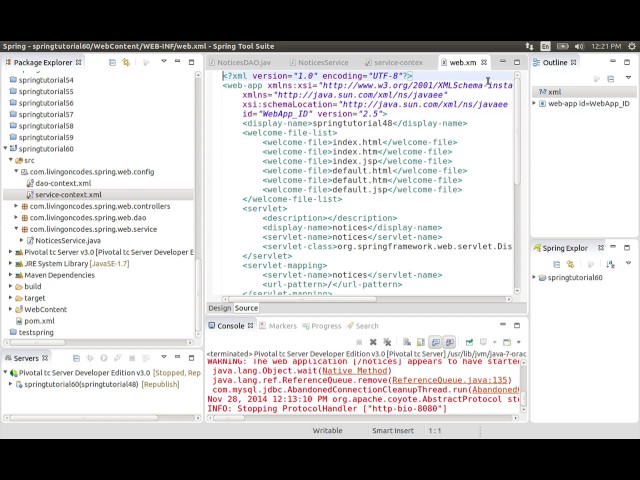Toggle show console on standard error

(450, 342)
